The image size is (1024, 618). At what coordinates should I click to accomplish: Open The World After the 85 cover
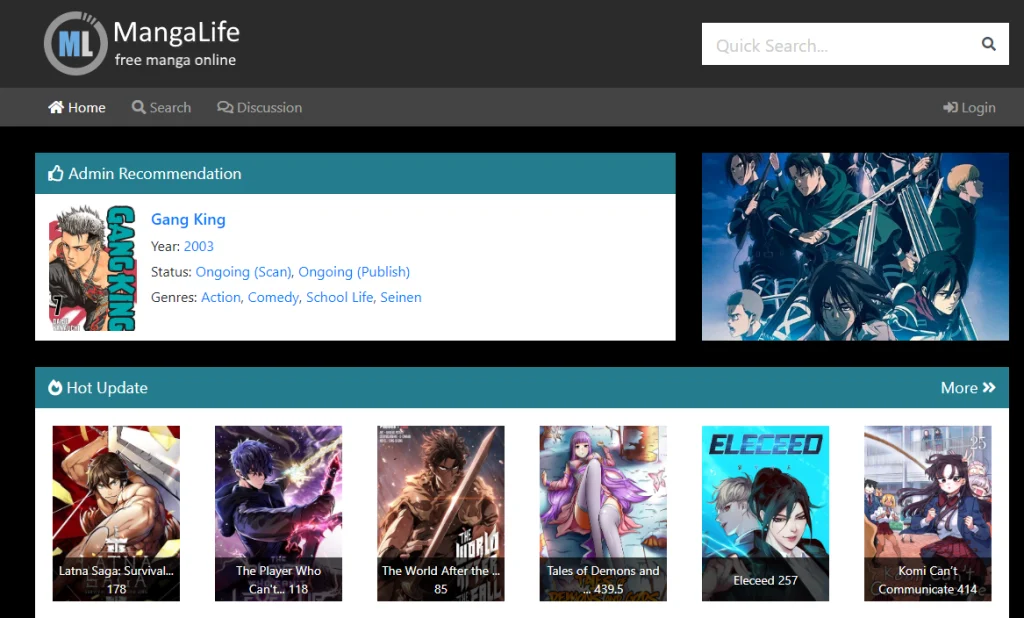441,513
